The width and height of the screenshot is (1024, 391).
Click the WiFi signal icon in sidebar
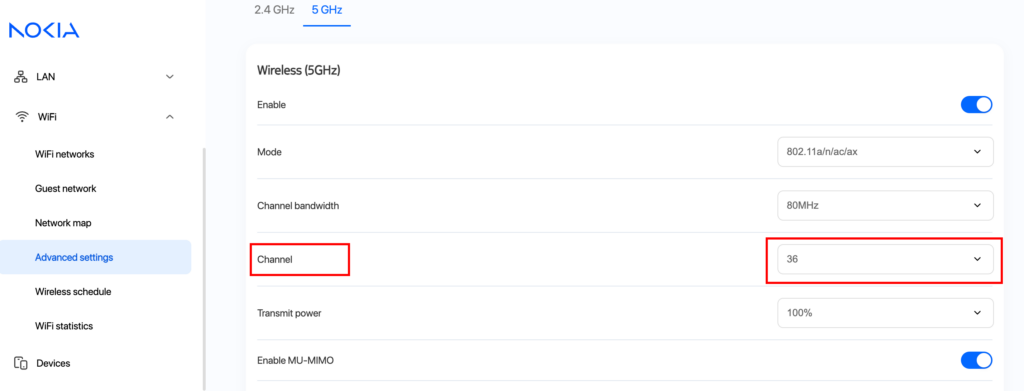tap(22, 117)
